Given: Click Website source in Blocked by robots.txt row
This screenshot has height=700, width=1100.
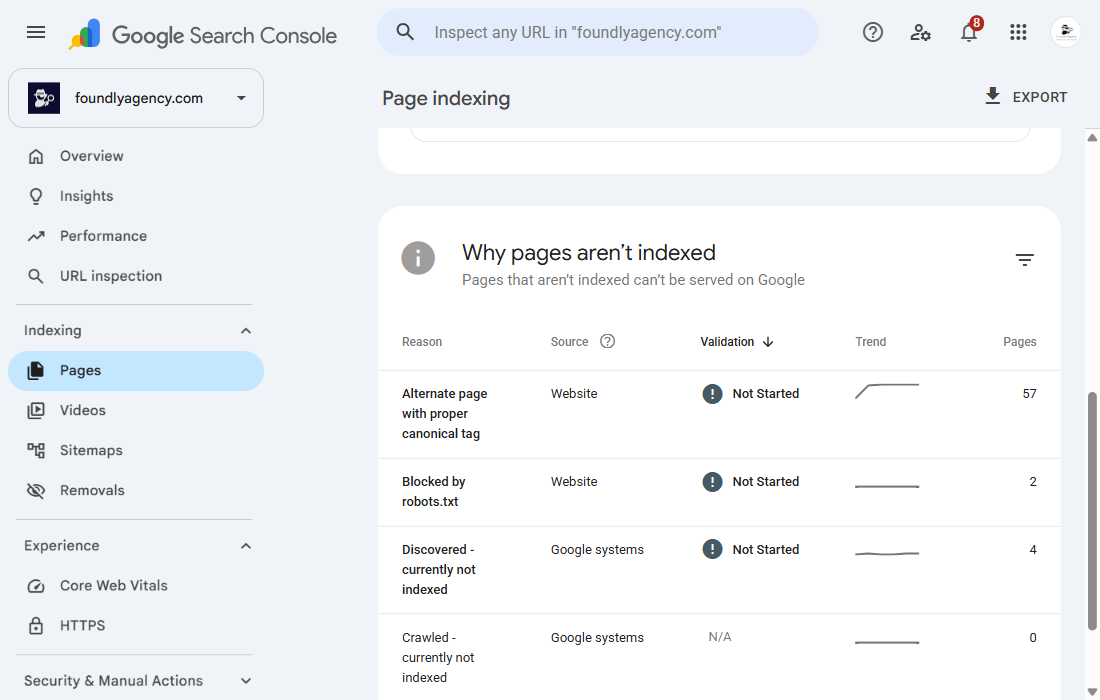Looking at the screenshot, I should coord(574,482).
